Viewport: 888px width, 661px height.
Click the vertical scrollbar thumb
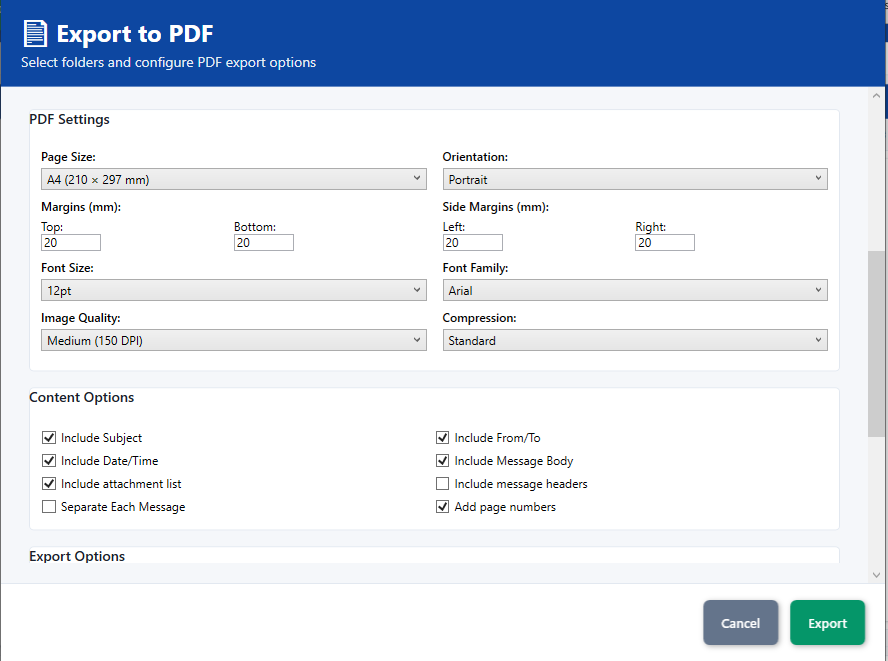[x=876, y=344]
